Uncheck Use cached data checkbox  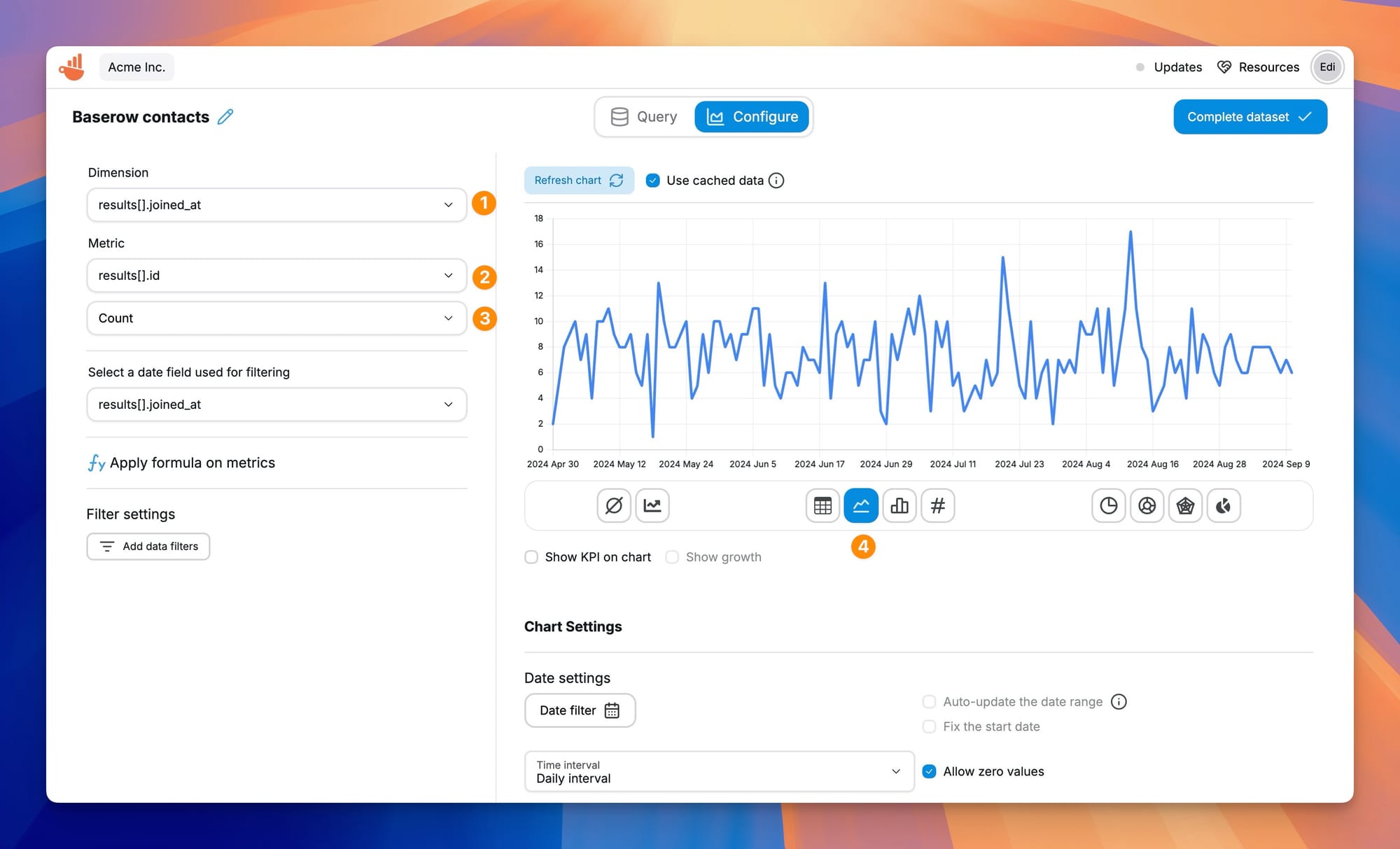(x=652, y=181)
